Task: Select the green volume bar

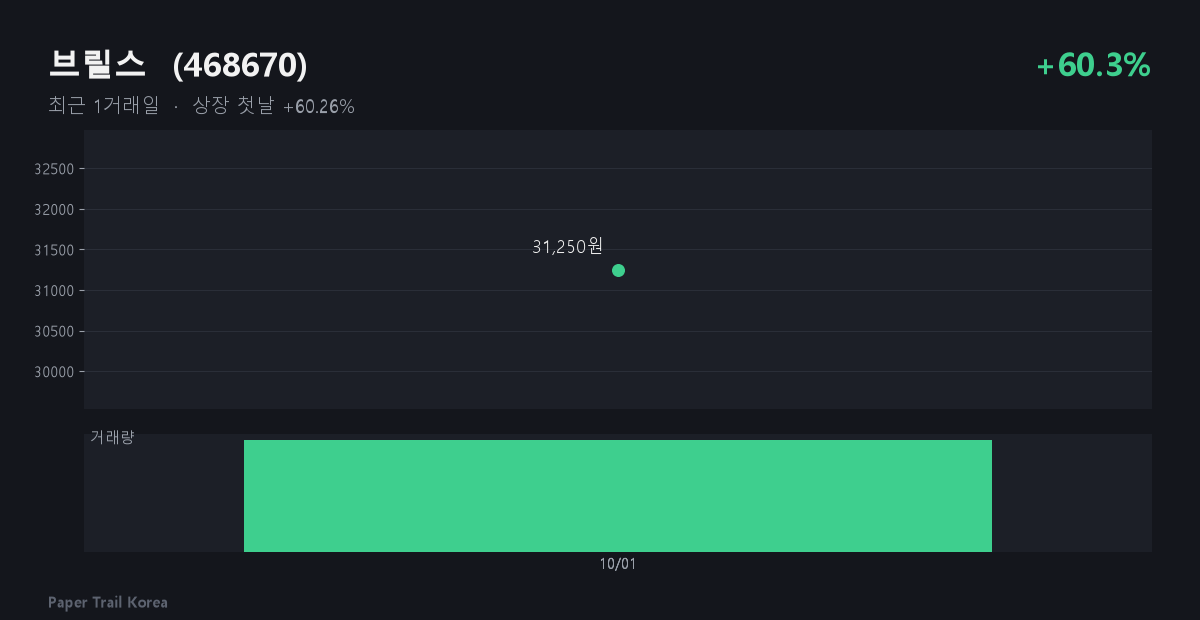Action: 618,496
